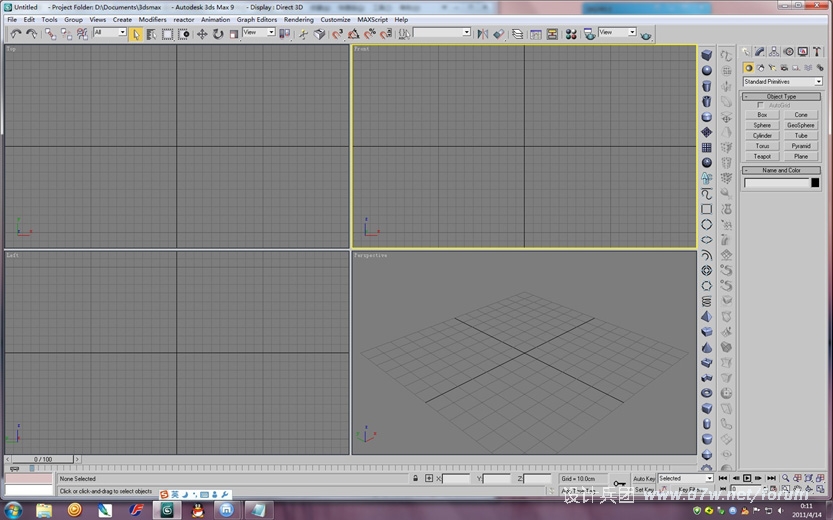The height and width of the screenshot is (520, 833).
Task: Open the File menu
Action: 12,19
